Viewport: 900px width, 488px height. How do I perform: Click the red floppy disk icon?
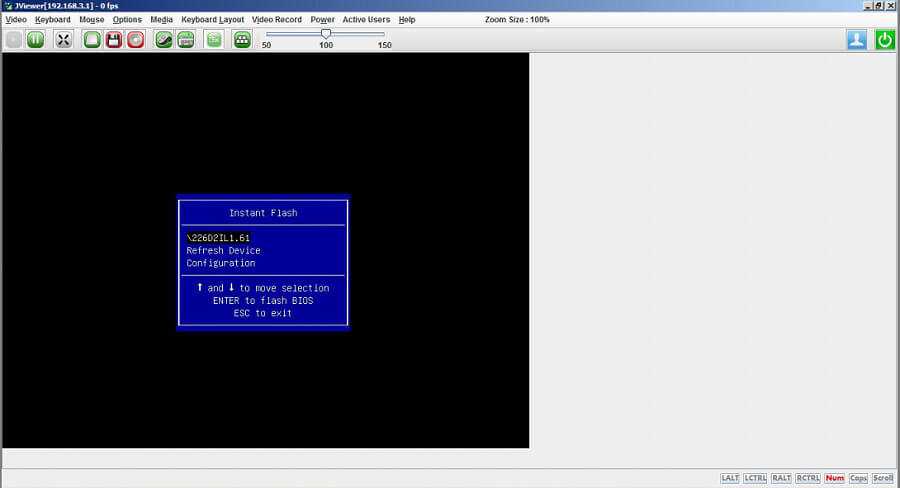pos(114,40)
